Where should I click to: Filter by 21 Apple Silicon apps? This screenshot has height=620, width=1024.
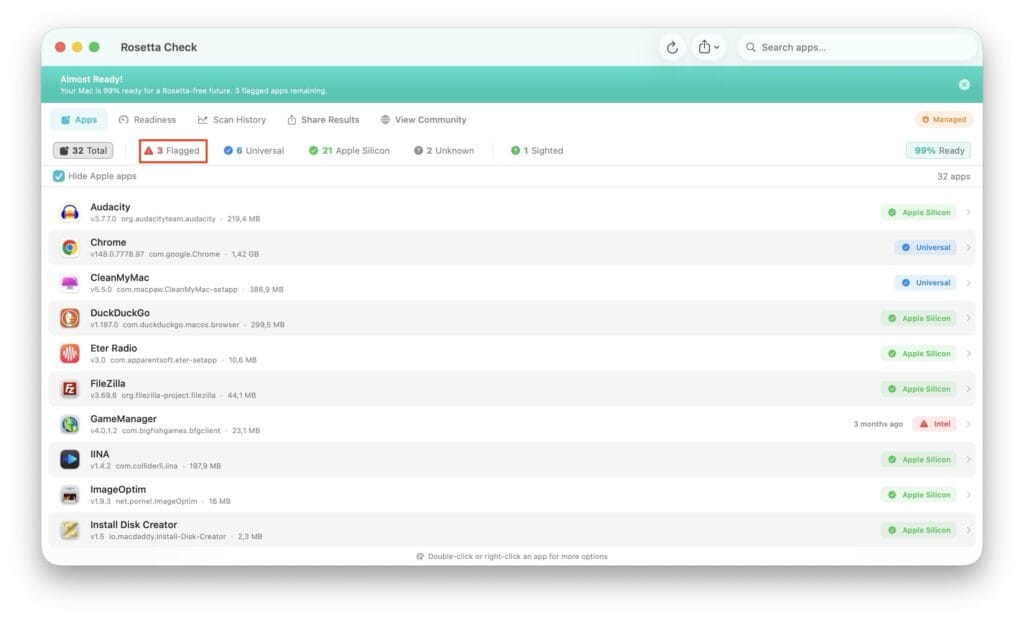(349, 150)
